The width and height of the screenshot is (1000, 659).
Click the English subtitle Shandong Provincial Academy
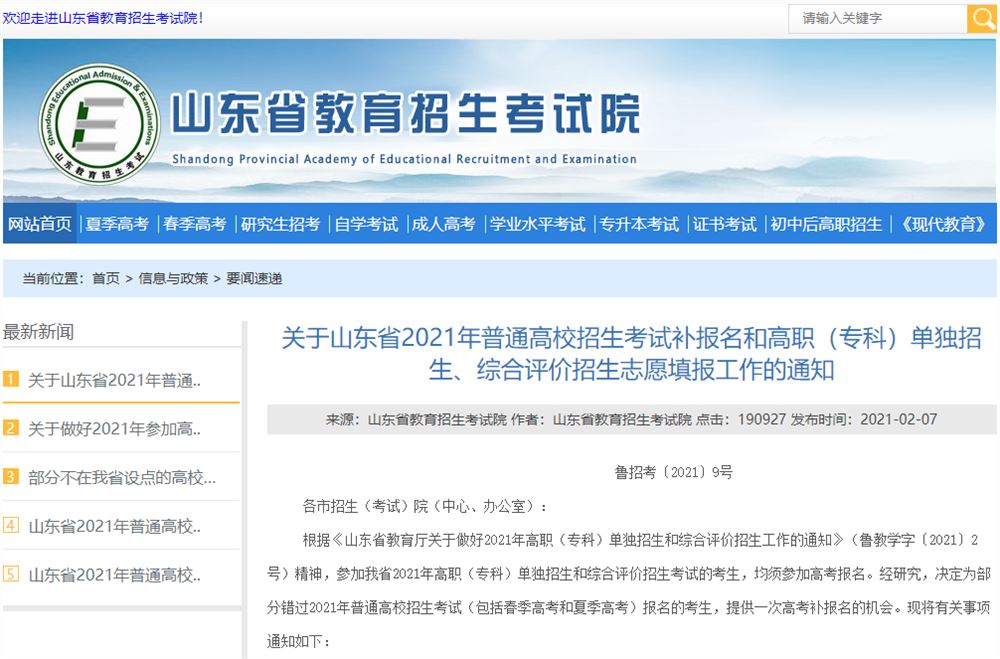click(404, 159)
